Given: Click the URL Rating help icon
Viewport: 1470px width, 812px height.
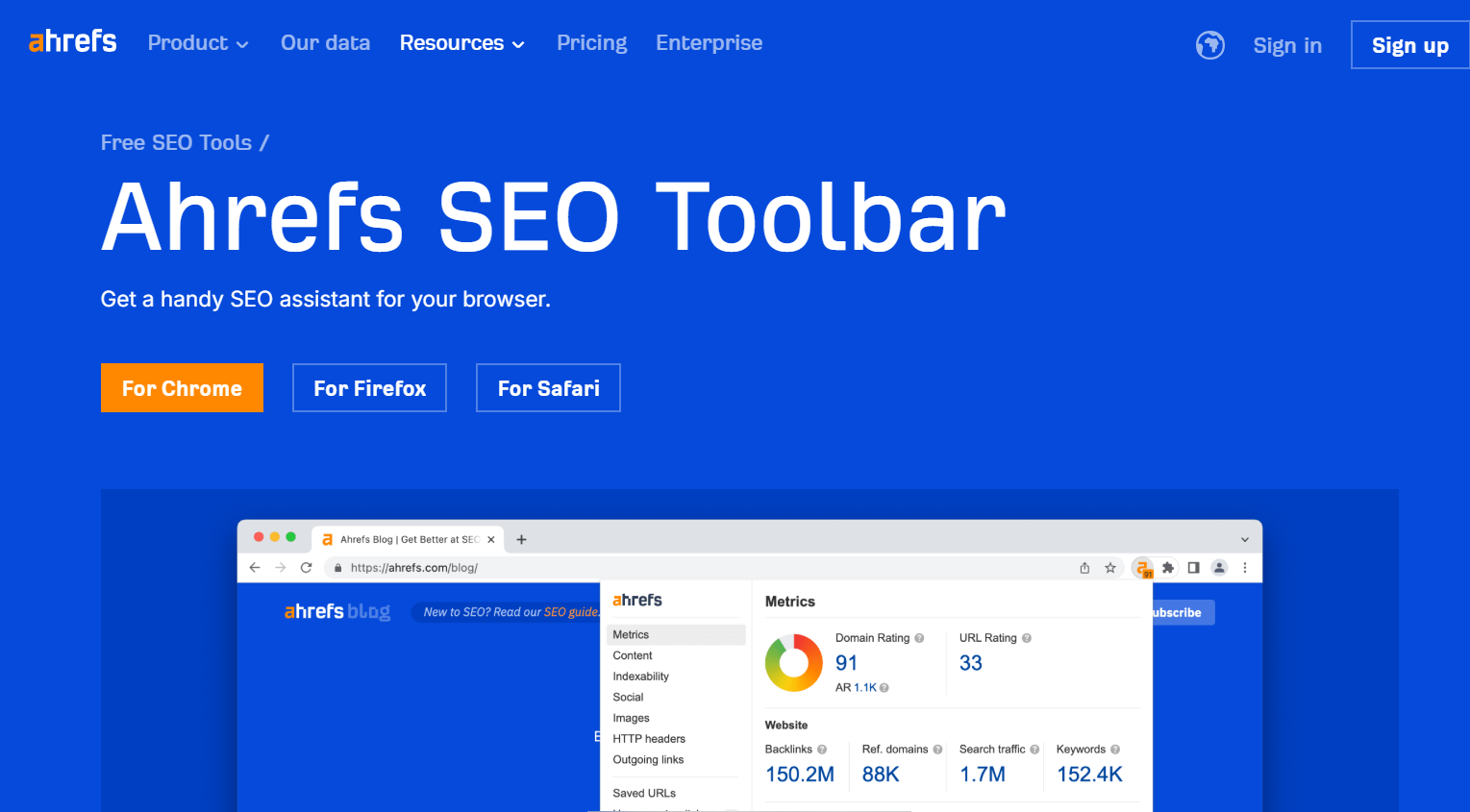Looking at the screenshot, I should click(x=1027, y=638).
